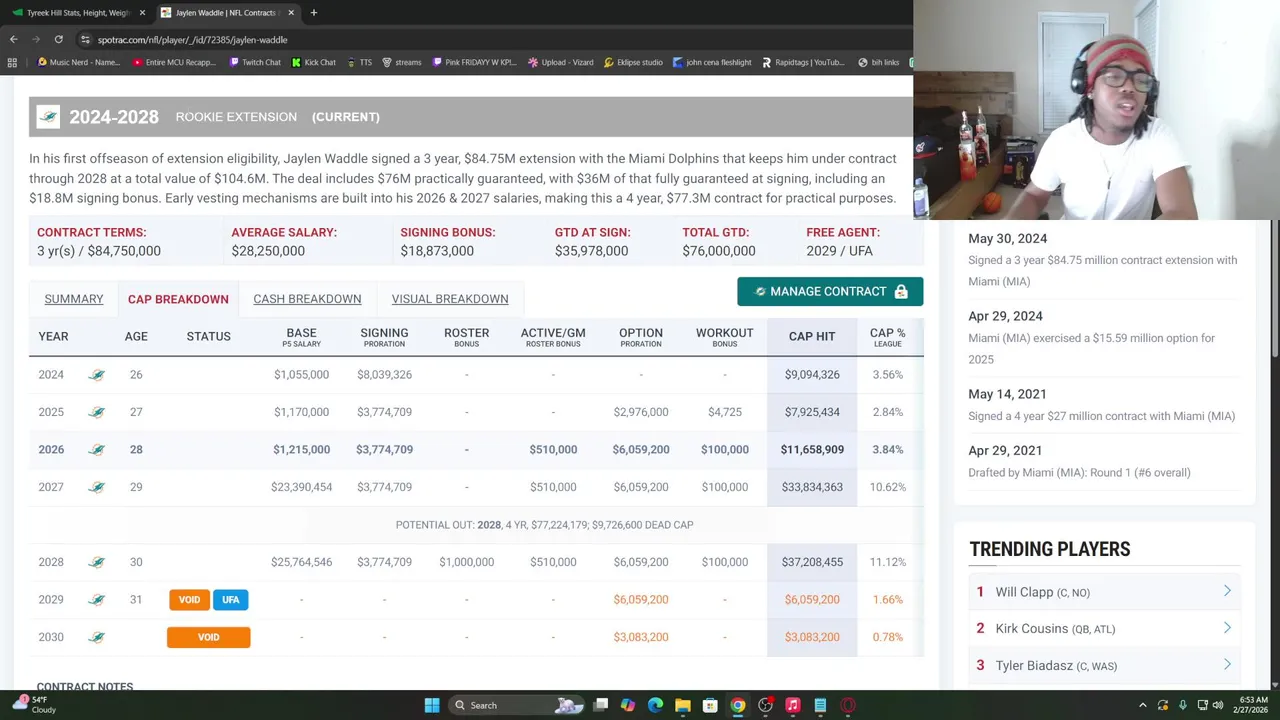The height and width of the screenshot is (720, 1280).
Task: Click the Manage Contract button
Action: coord(830,291)
